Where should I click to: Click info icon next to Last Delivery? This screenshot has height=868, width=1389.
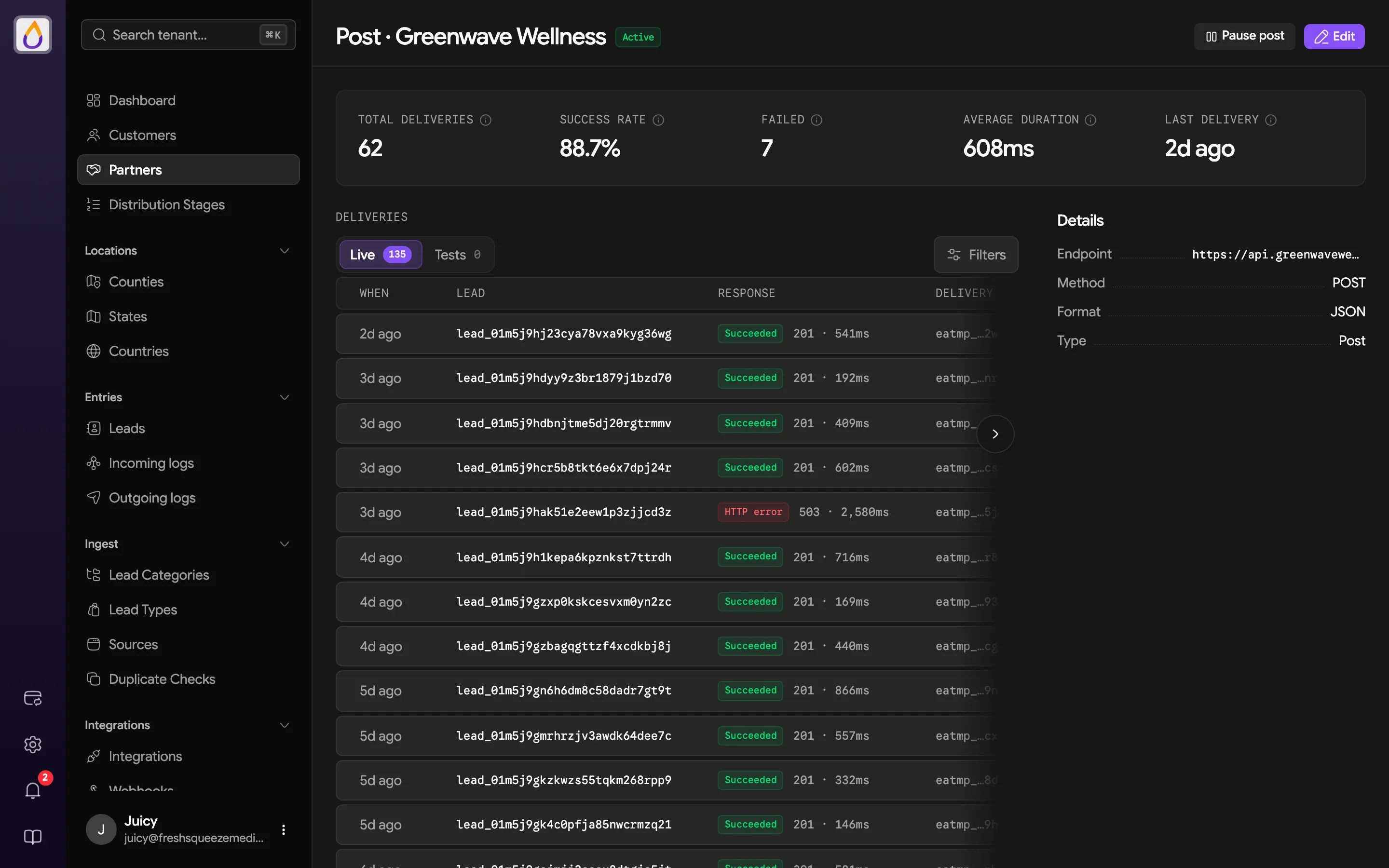point(1271,120)
